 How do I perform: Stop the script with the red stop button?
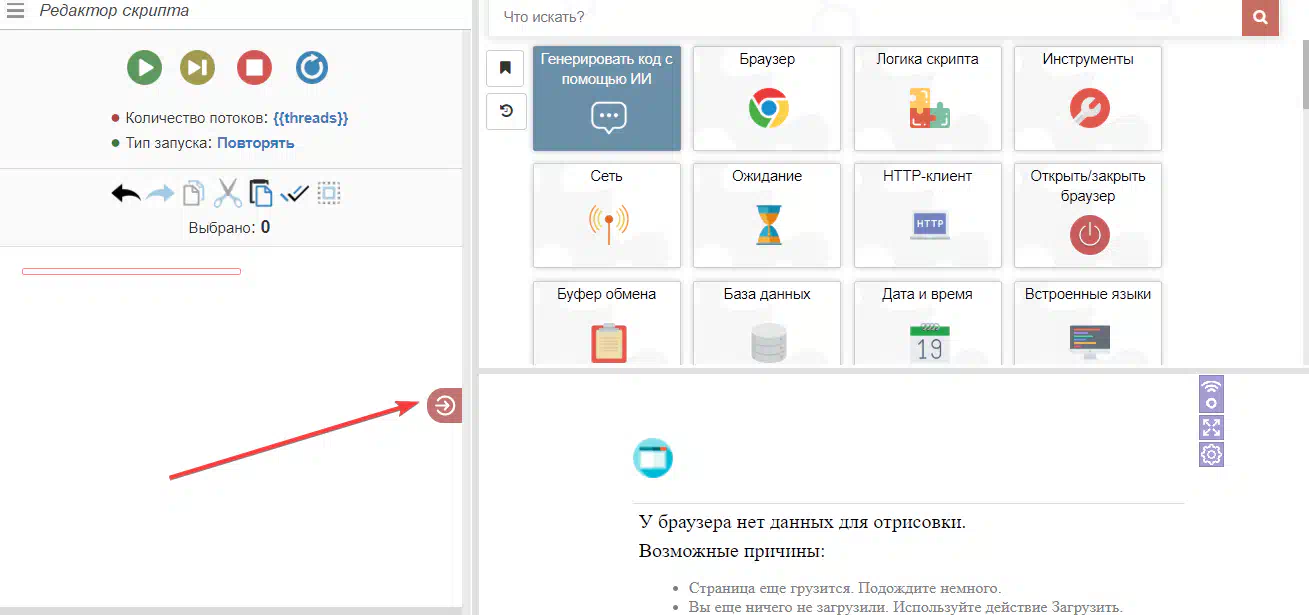[255, 68]
